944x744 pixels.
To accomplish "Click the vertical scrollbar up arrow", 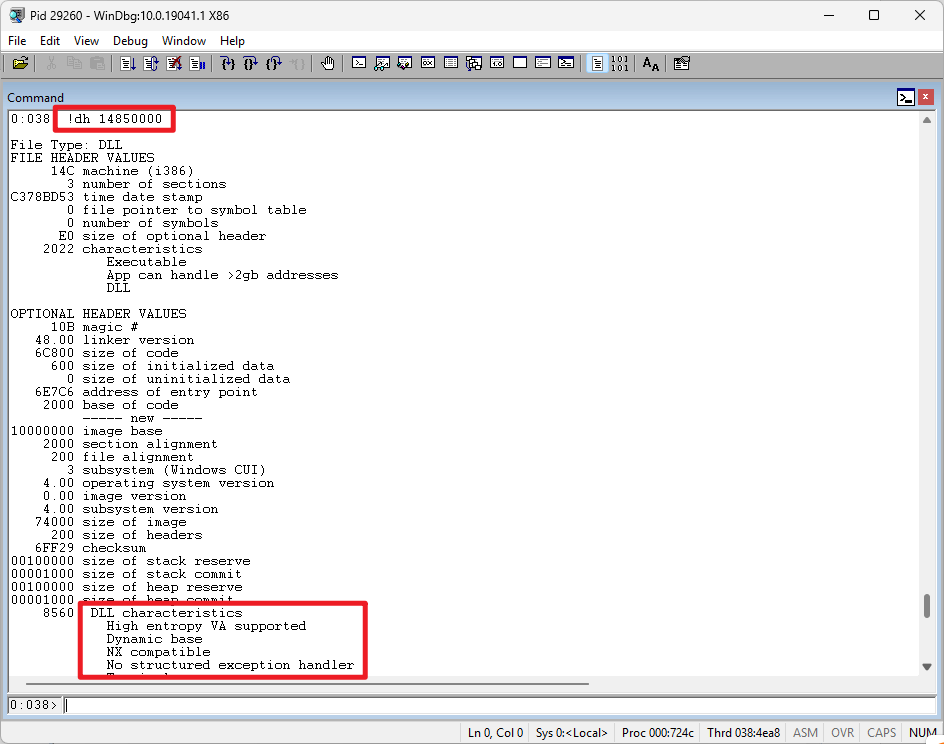I will click(927, 119).
